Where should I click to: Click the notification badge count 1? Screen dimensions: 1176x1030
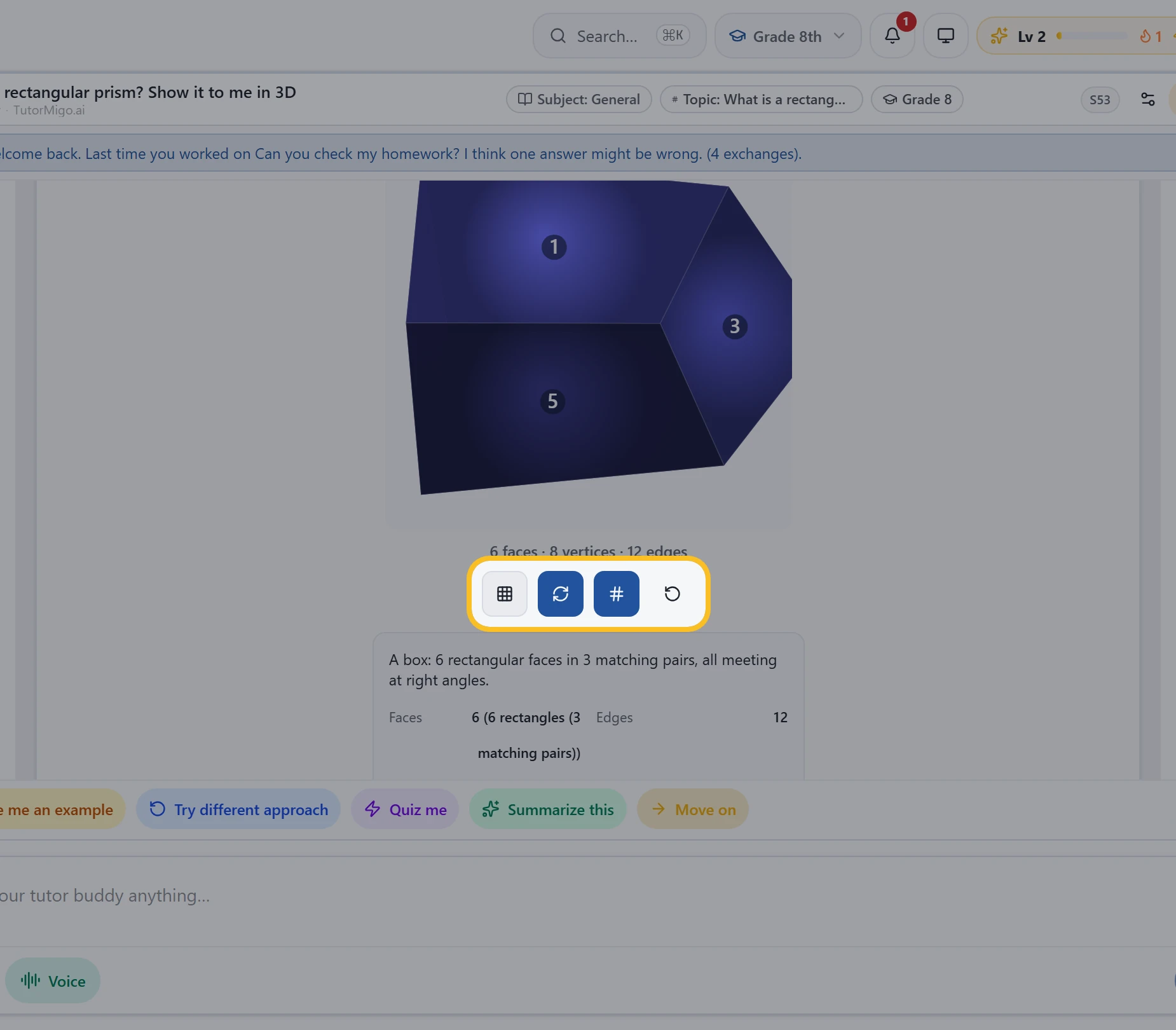coord(906,22)
